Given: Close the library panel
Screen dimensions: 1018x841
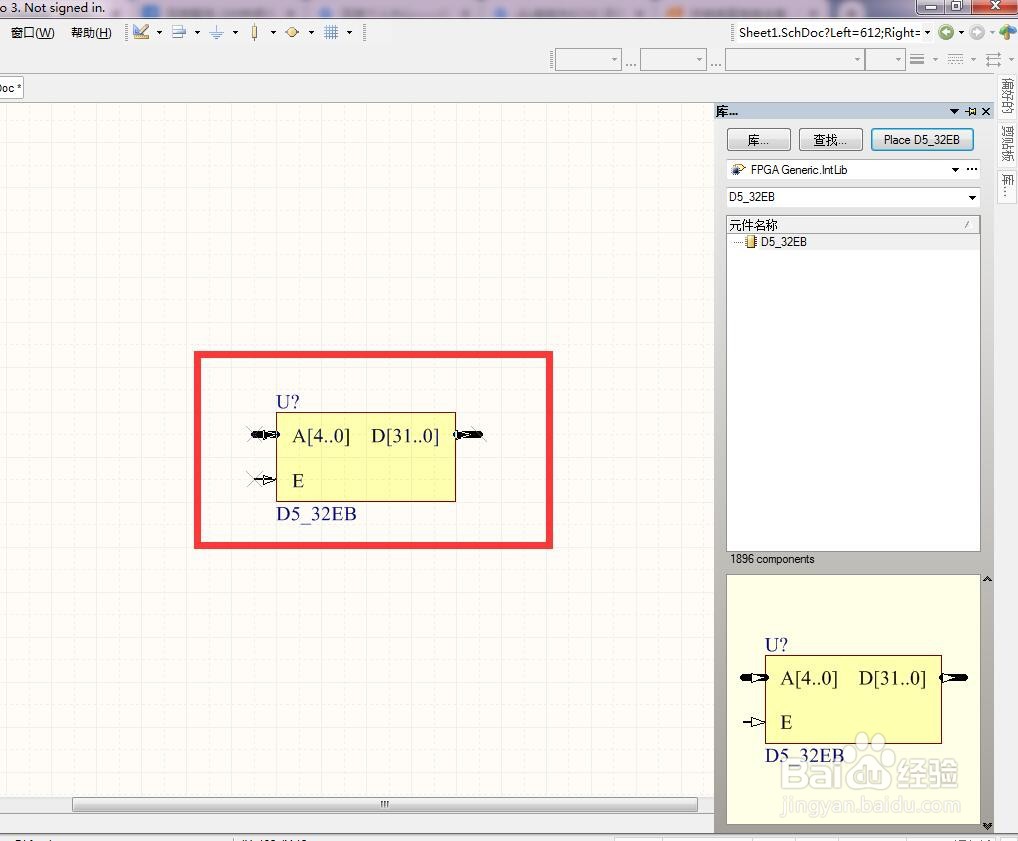Looking at the screenshot, I should (x=986, y=112).
